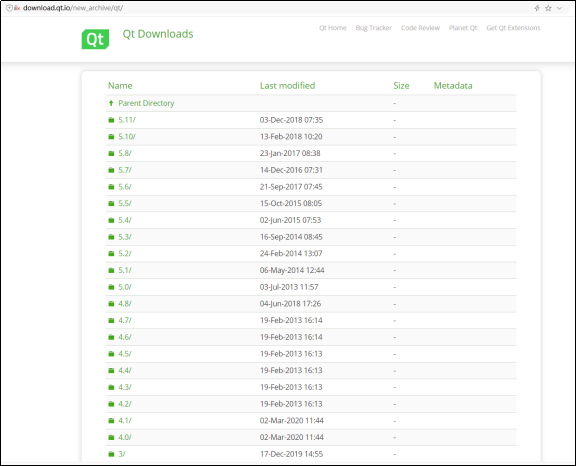Viewport: 577px width, 466px height.
Task: Open the 4.7/ directory link
Action: tap(125, 321)
